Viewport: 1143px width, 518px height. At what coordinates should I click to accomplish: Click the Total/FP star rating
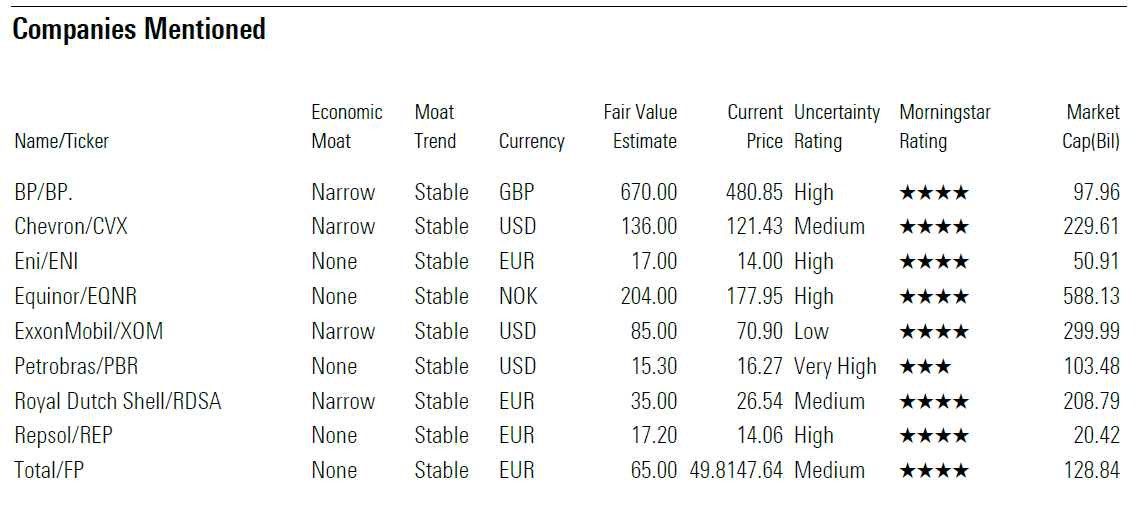933,471
